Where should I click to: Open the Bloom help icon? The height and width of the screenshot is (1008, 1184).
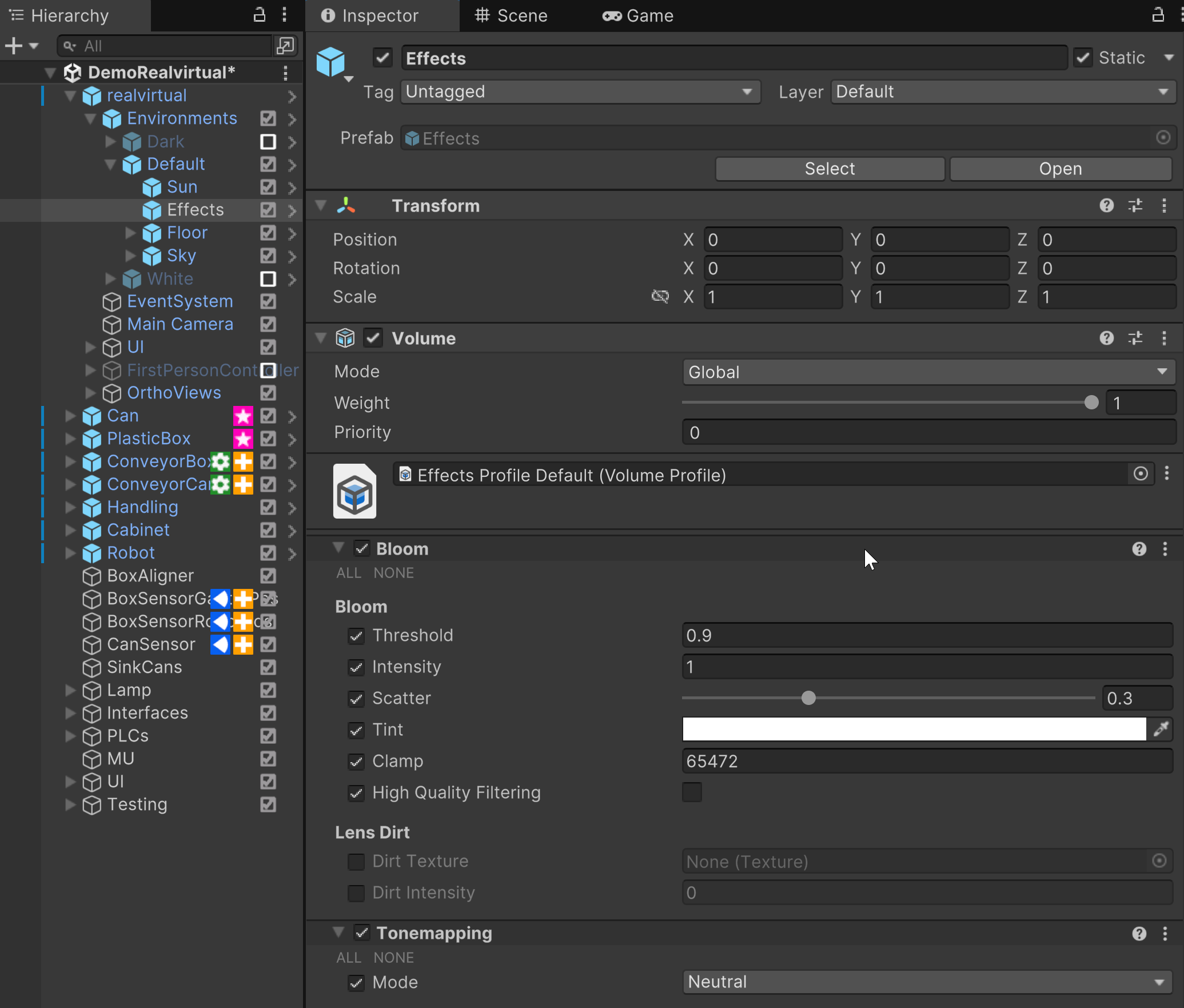[x=1139, y=549]
